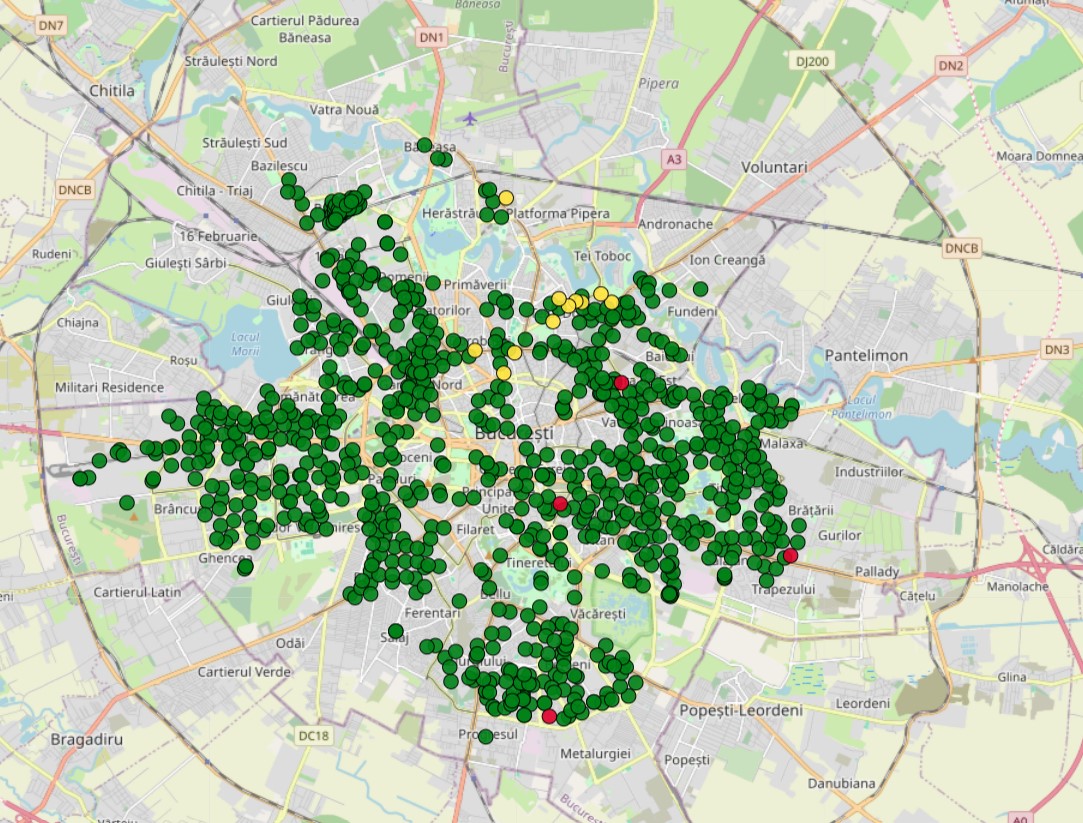1083x823 pixels.
Task: Select the DC18 road shield
Action: (x=313, y=736)
